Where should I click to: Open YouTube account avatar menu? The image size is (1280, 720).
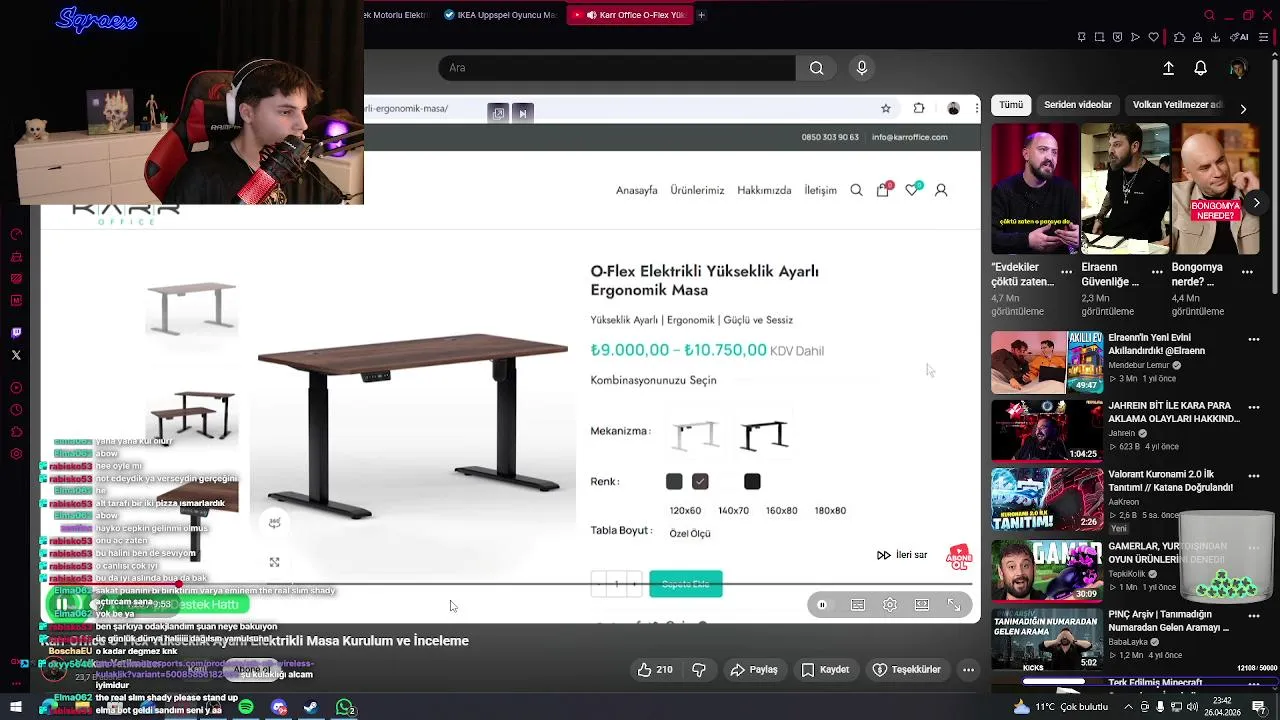click(1238, 68)
